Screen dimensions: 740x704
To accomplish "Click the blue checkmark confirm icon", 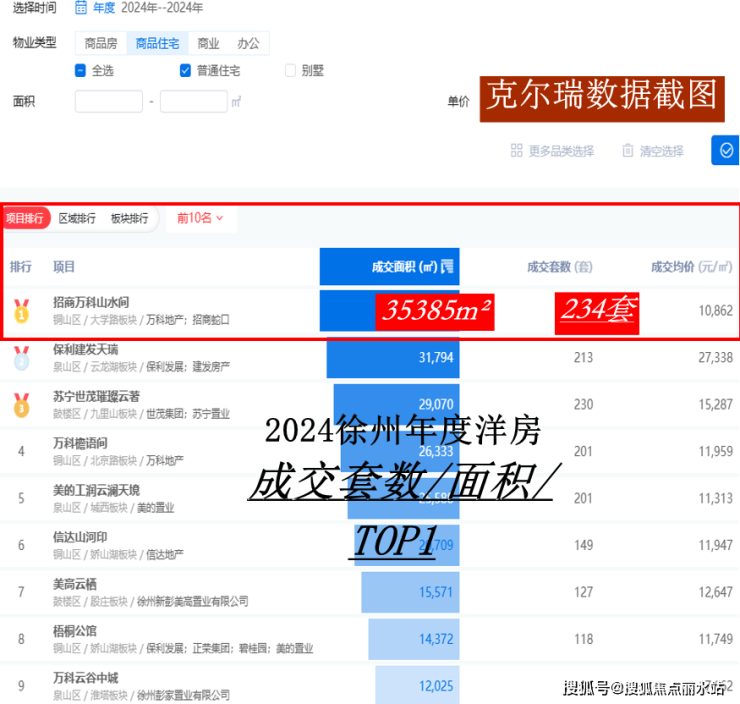I will tap(726, 150).
